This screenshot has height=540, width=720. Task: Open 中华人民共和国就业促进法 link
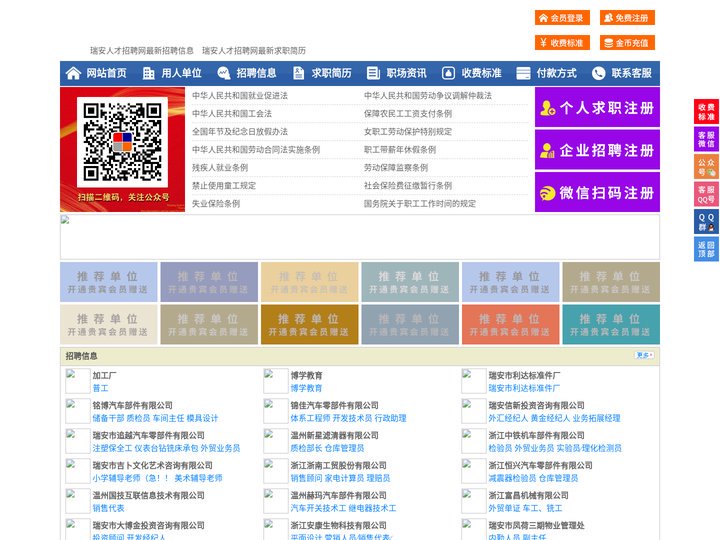pyautogui.click(x=240, y=96)
